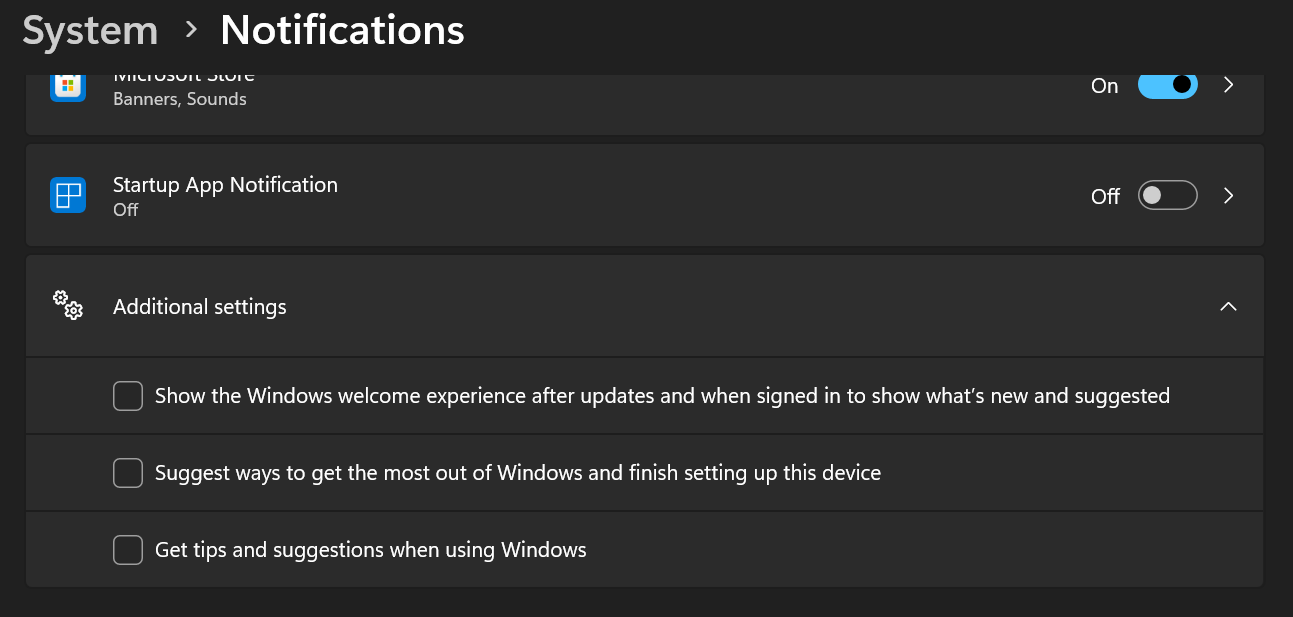Click the breadcrumb arrow after System

pos(191,30)
